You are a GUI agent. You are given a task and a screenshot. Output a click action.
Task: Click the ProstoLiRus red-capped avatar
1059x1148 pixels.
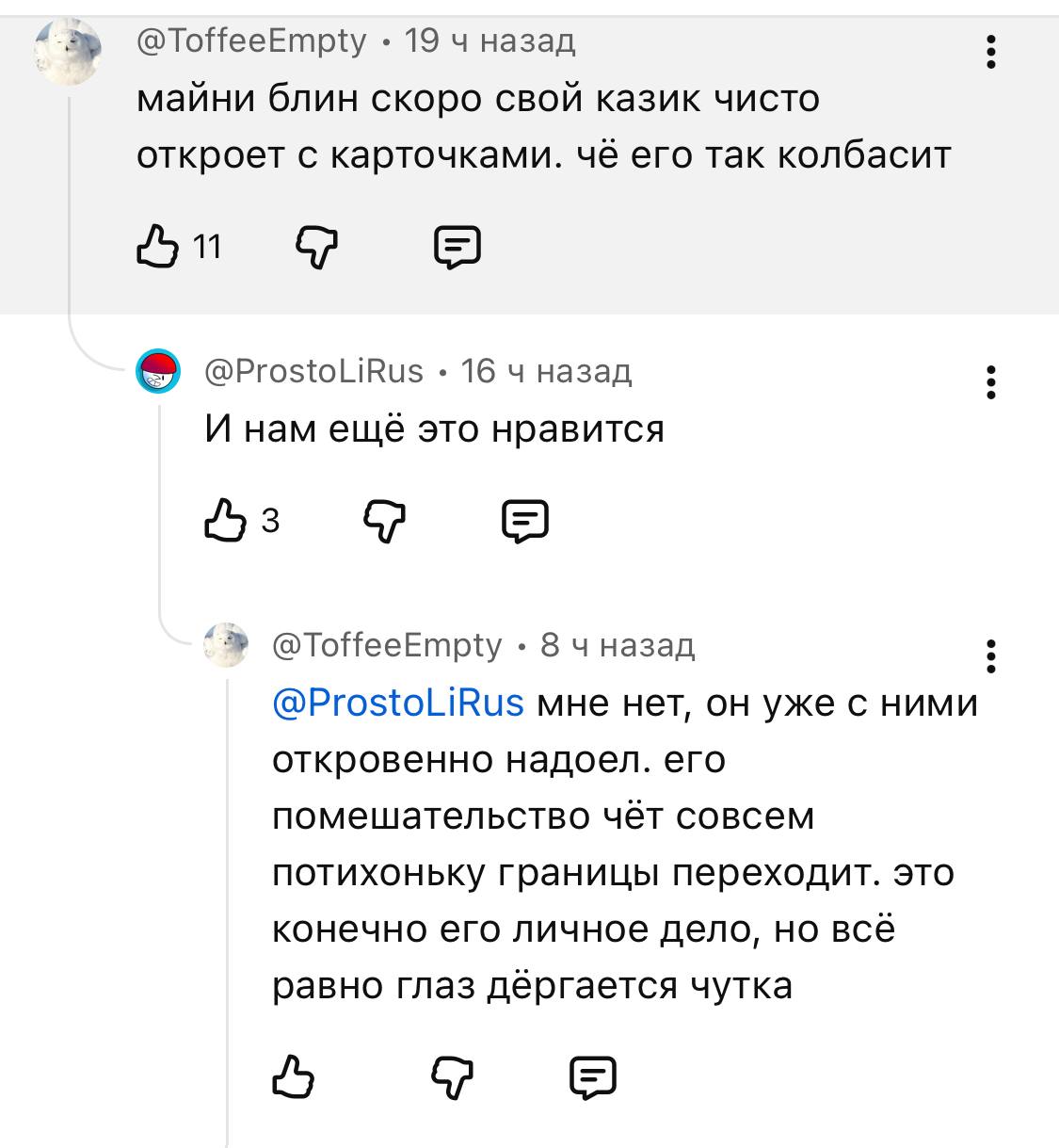click(x=159, y=371)
